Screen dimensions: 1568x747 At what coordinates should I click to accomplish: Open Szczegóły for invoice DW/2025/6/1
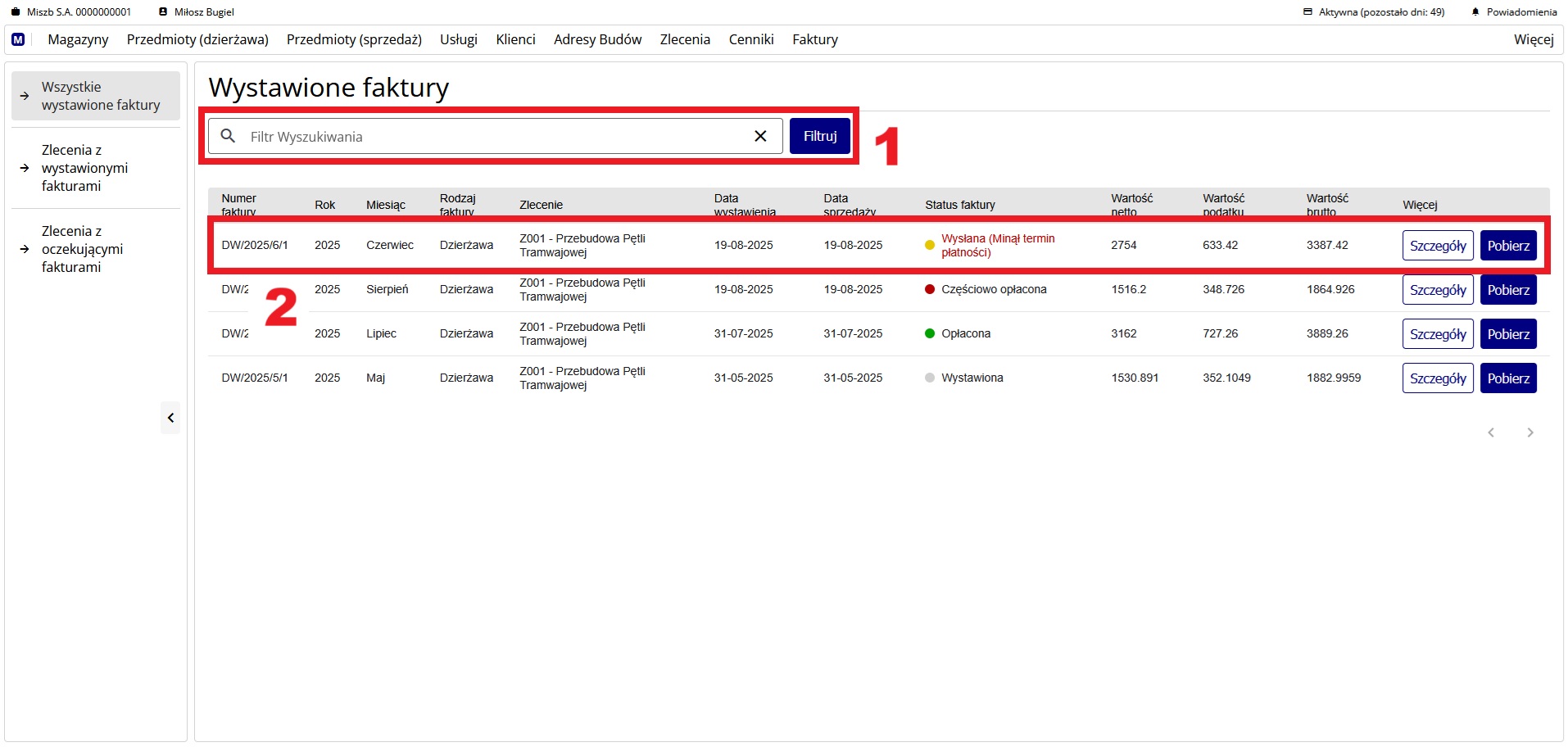pyautogui.click(x=1437, y=246)
